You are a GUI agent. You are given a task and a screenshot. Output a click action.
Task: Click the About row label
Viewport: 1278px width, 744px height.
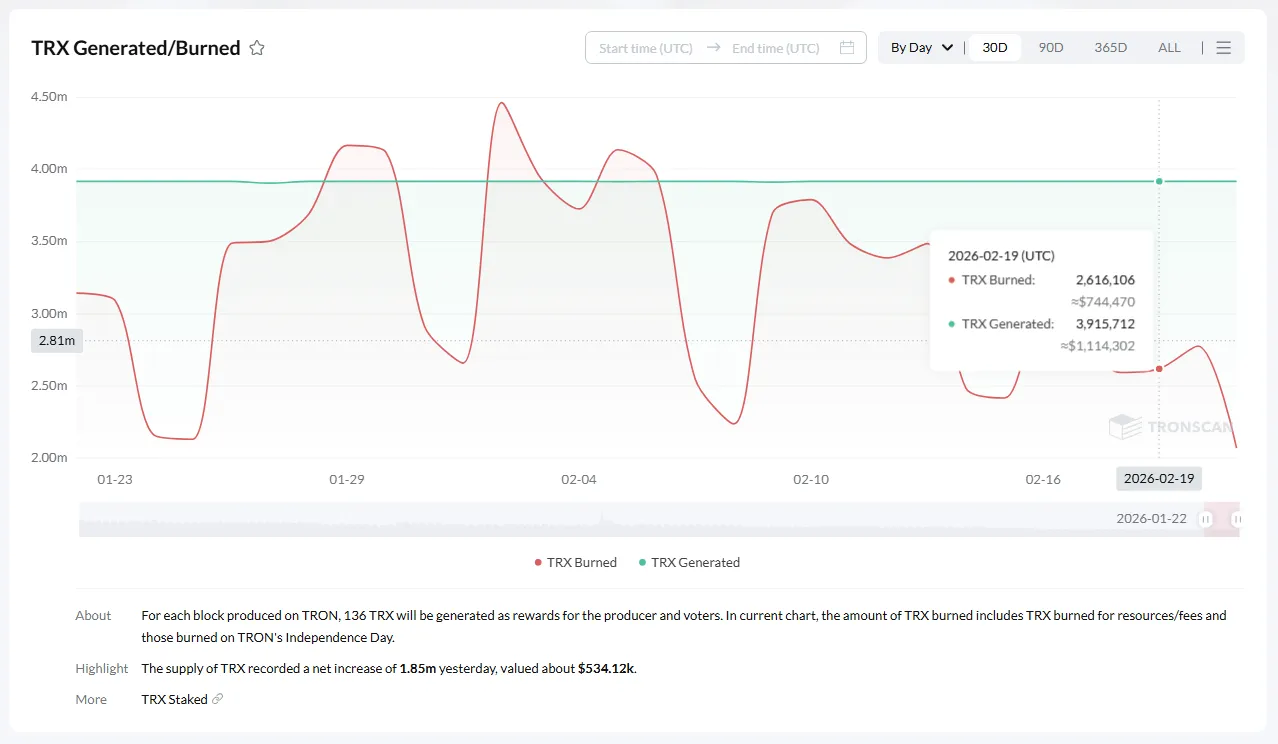point(93,616)
